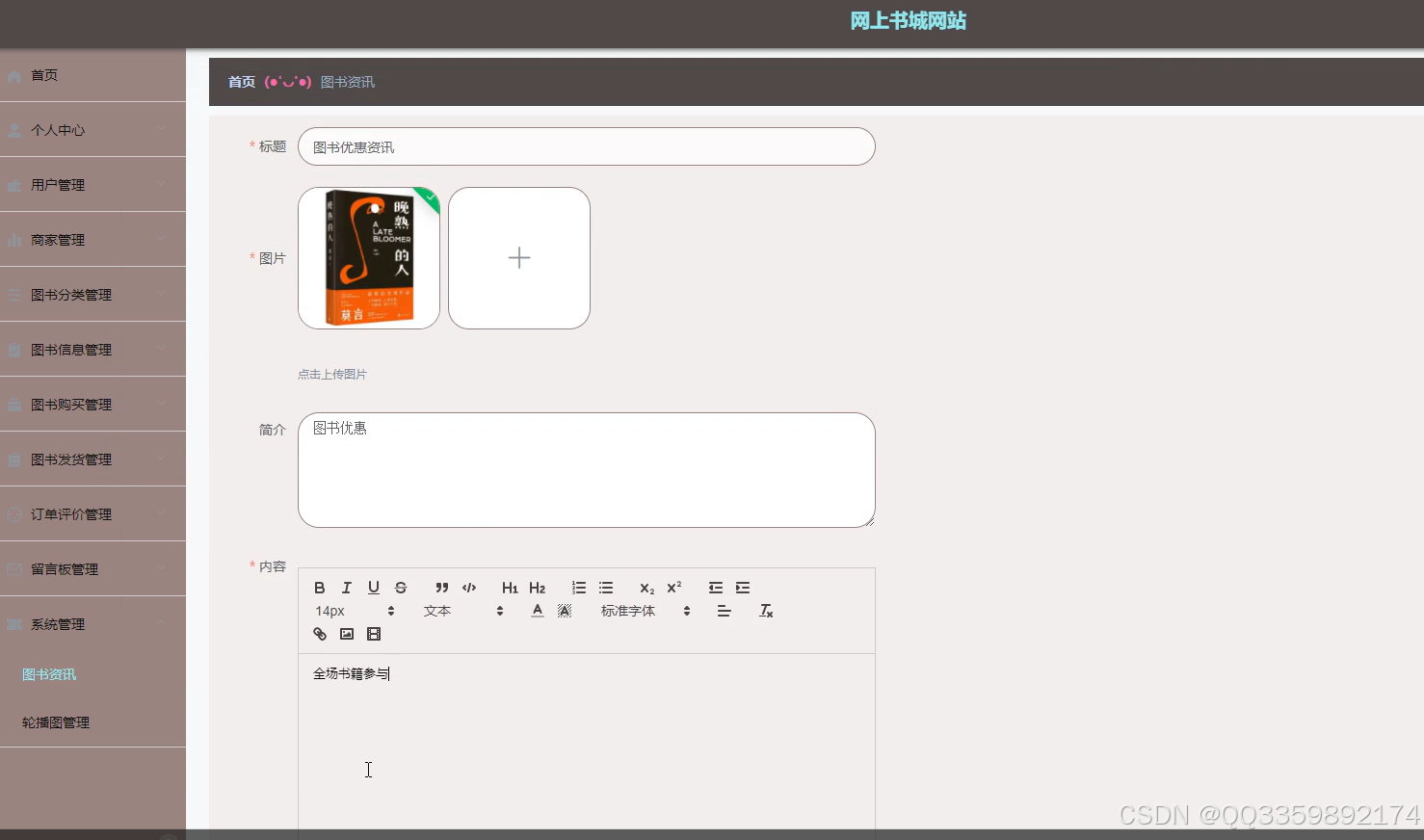Screen dimensions: 1424x840
Task: Click the 网上书城网站 site title
Action: pos(909,21)
